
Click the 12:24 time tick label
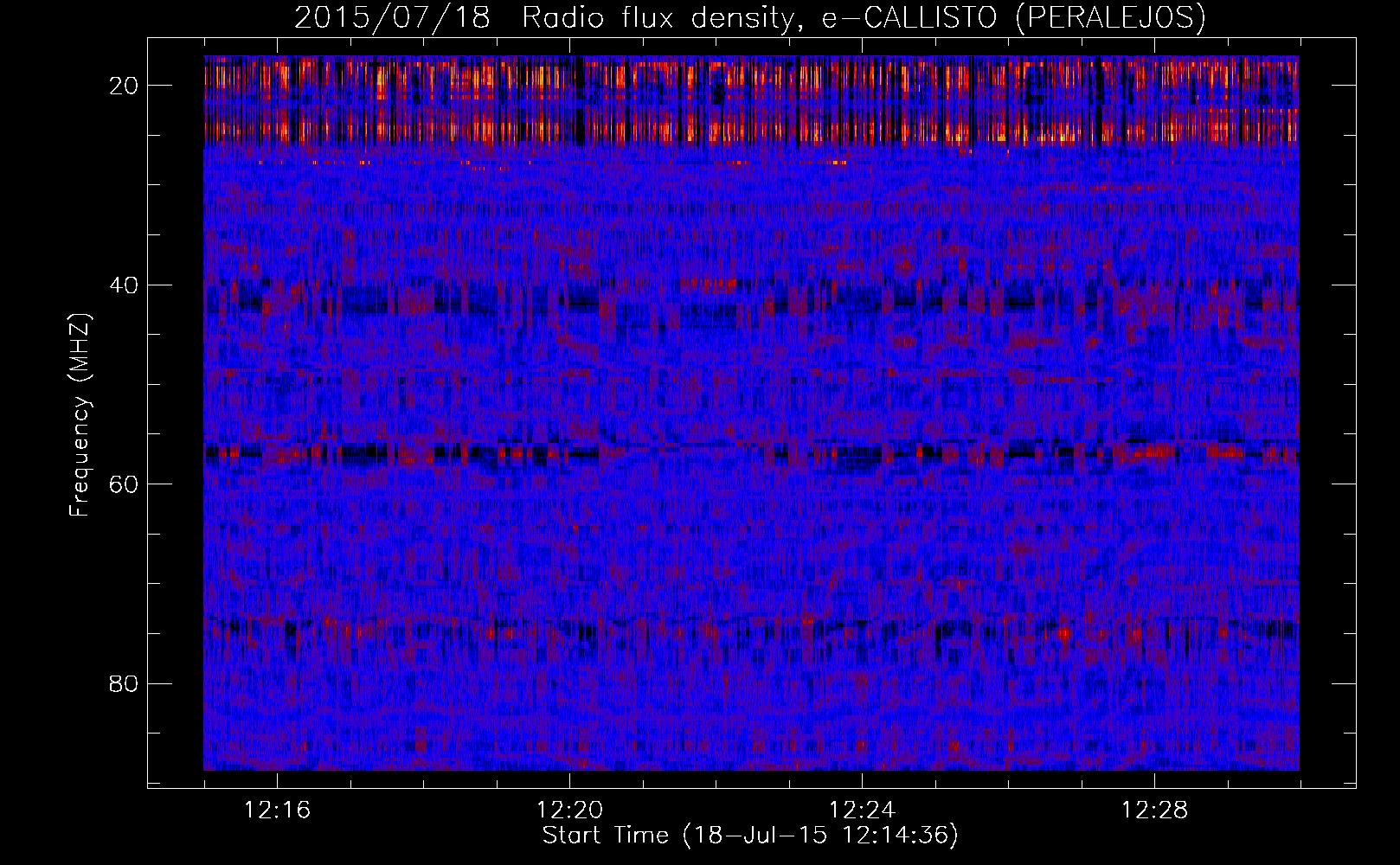coord(862,811)
